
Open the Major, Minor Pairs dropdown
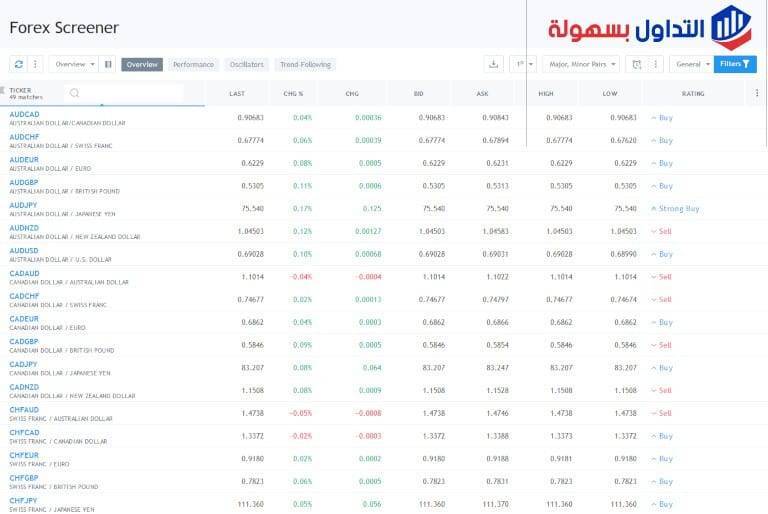(581, 64)
